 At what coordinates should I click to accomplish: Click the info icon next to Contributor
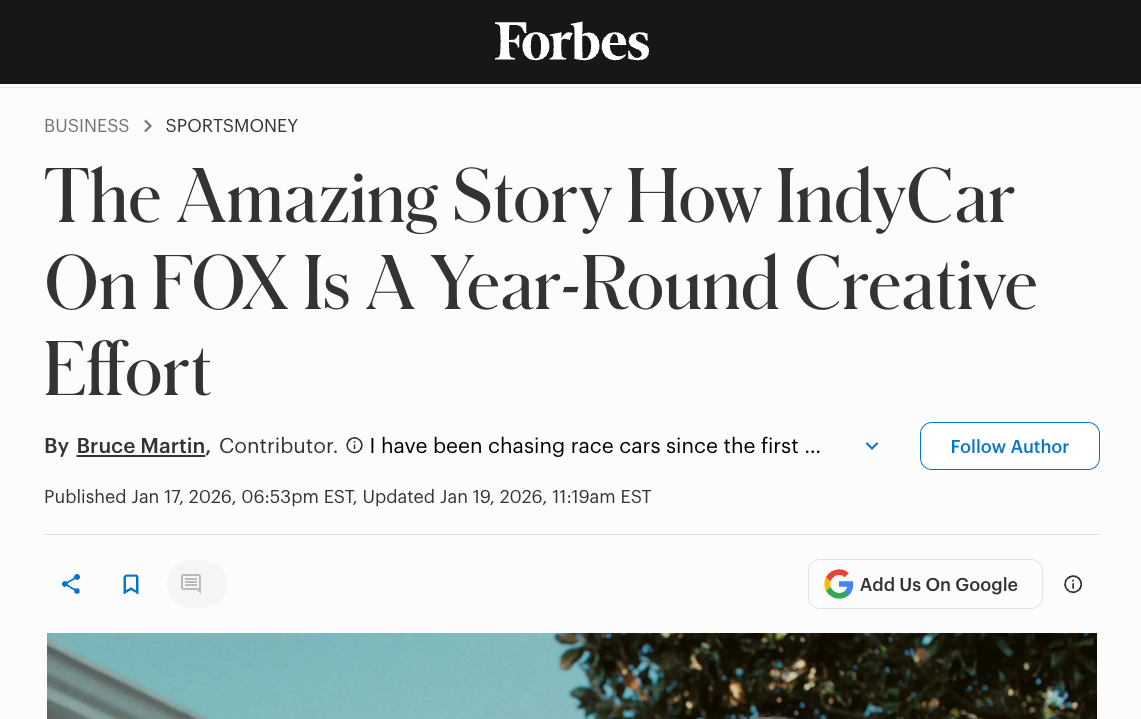coord(354,445)
